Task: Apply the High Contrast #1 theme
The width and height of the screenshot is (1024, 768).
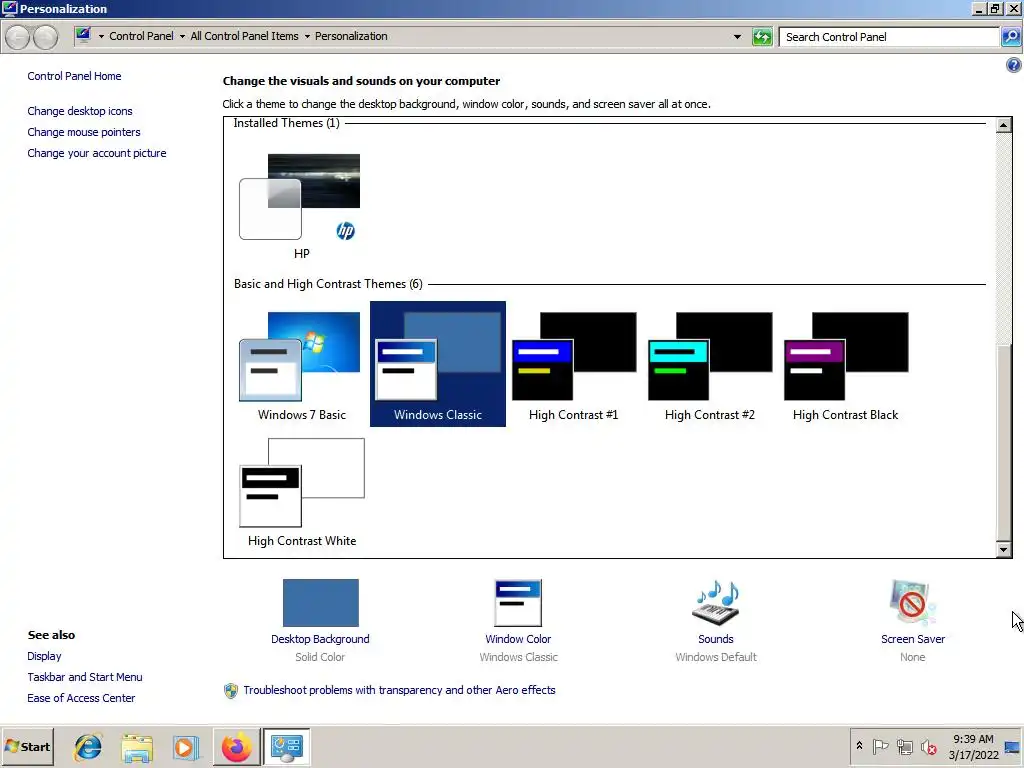Action: point(573,364)
